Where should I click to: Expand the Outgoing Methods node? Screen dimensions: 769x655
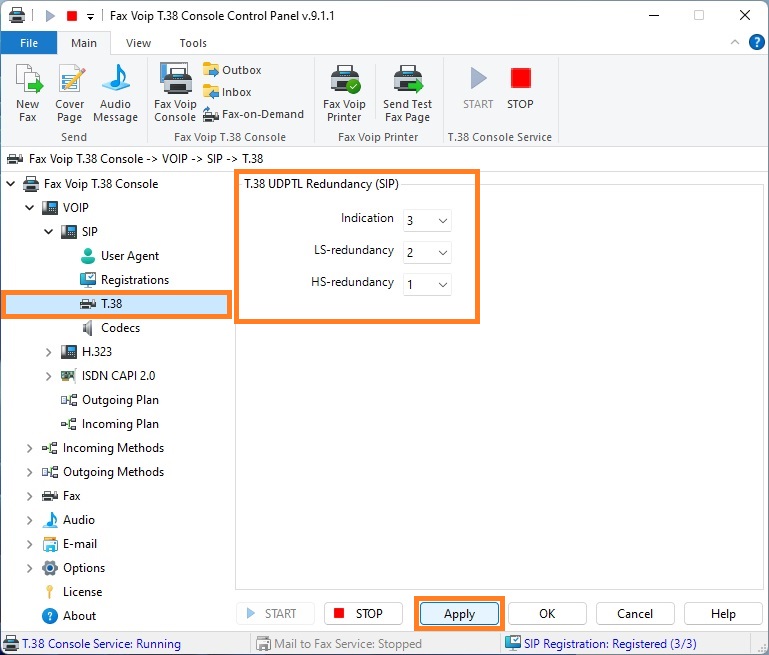[x=29, y=472]
